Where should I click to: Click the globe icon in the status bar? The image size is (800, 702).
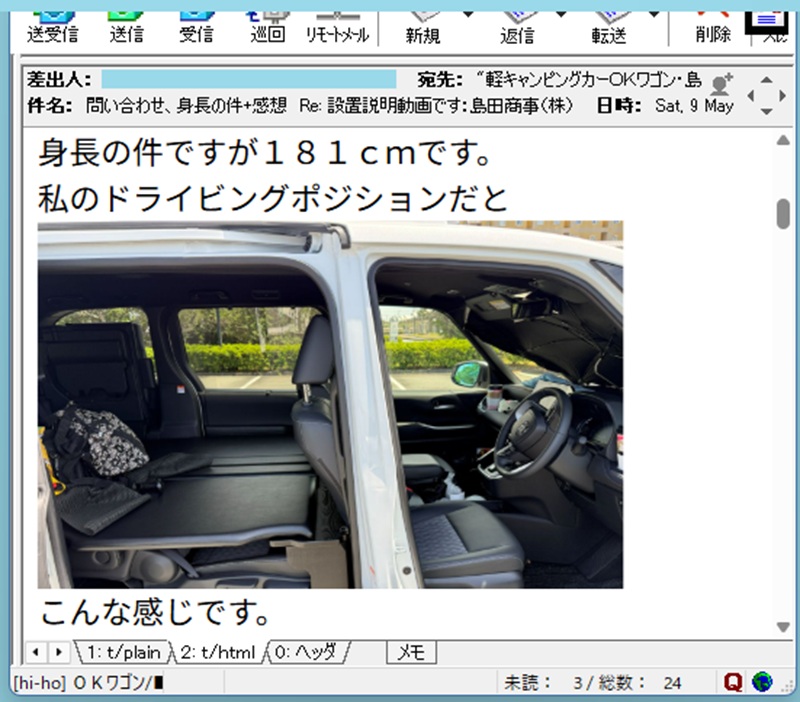762,682
